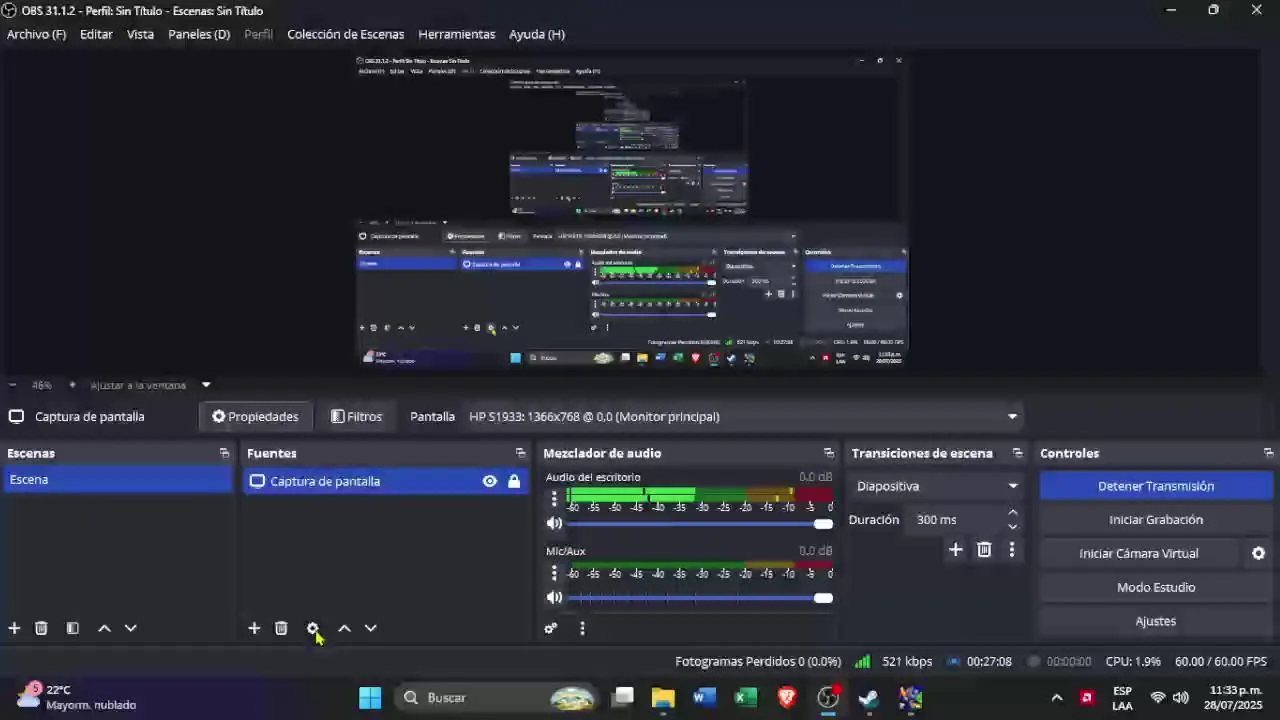Increase Duración value with up arrow
1280x720 pixels.
pos(1012,513)
